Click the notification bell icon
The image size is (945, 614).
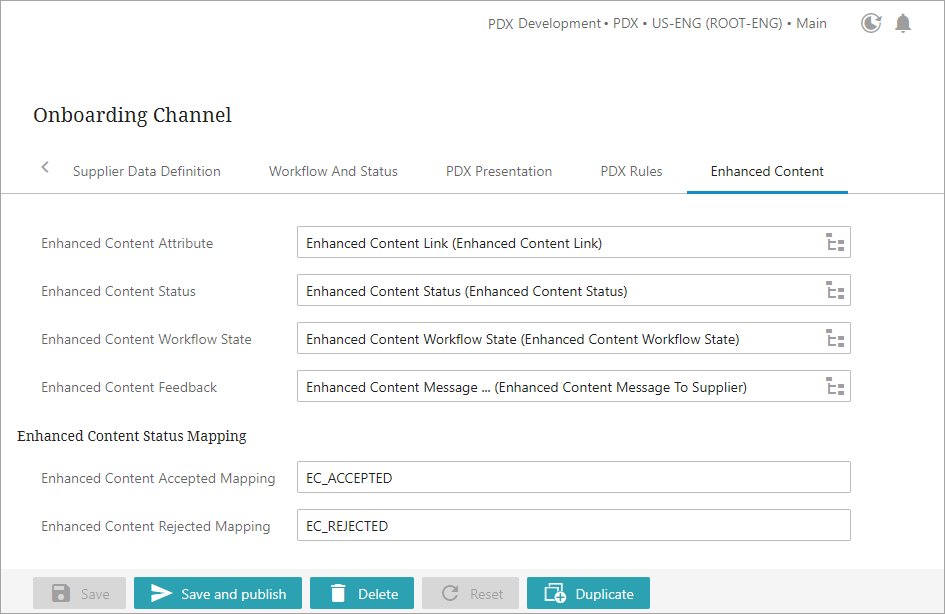click(x=902, y=23)
